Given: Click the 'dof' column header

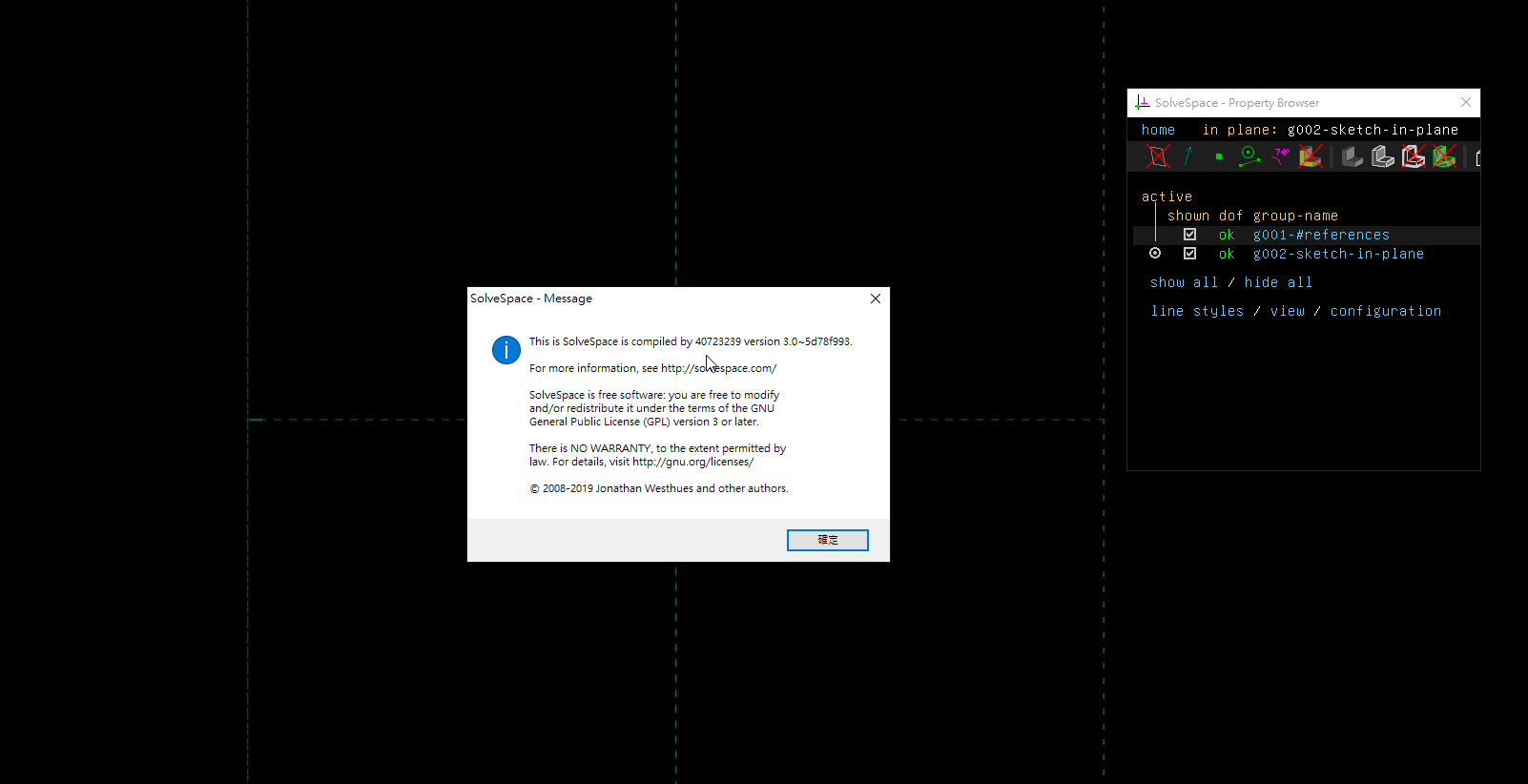Looking at the screenshot, I should (1230, 216).
